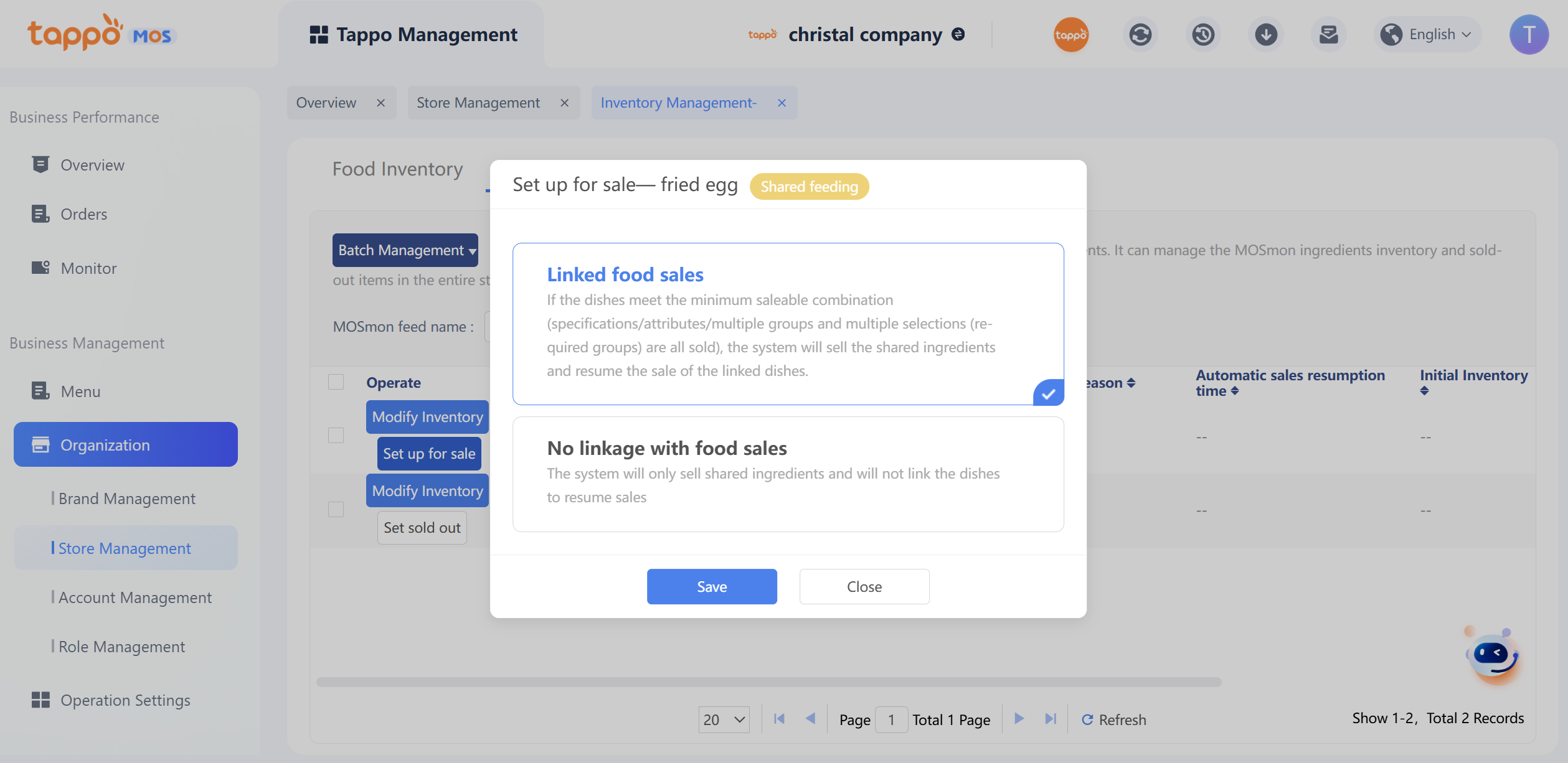Click the horizontal table scrollbar

tap(768, 682)
